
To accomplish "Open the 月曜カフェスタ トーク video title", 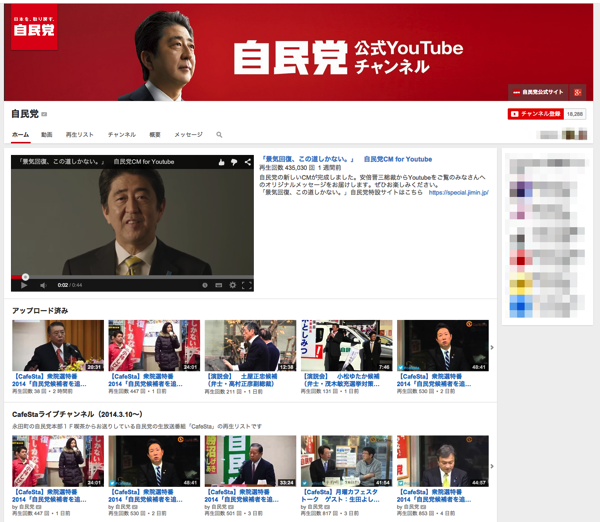I will click(x=340, y=496).
